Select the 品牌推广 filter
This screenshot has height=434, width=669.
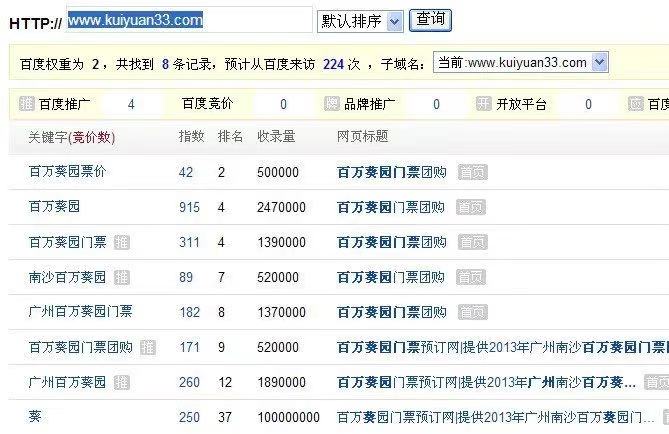point(369,104)
